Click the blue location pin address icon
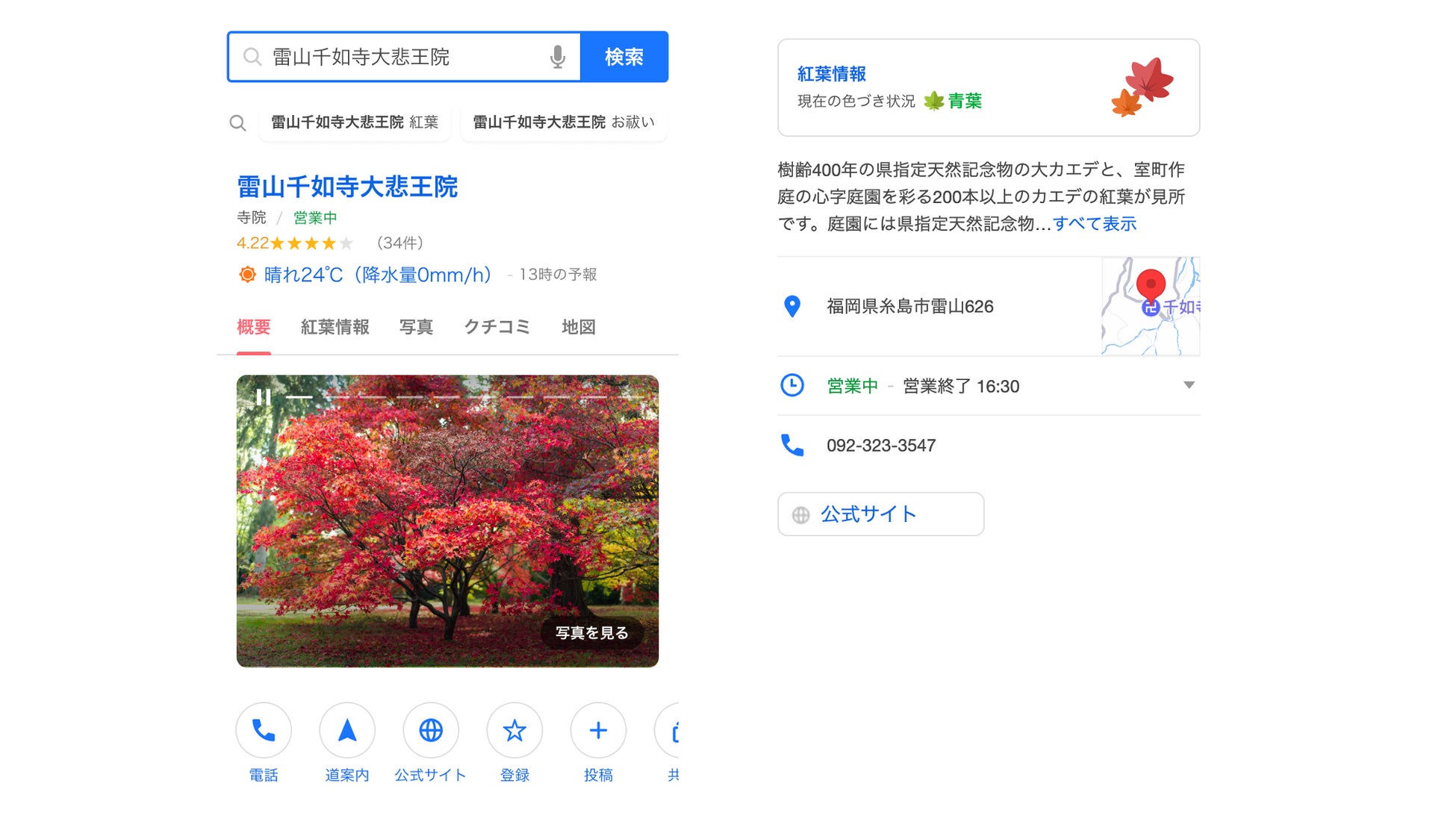1456x819 pixels. (x=792, y=306)
